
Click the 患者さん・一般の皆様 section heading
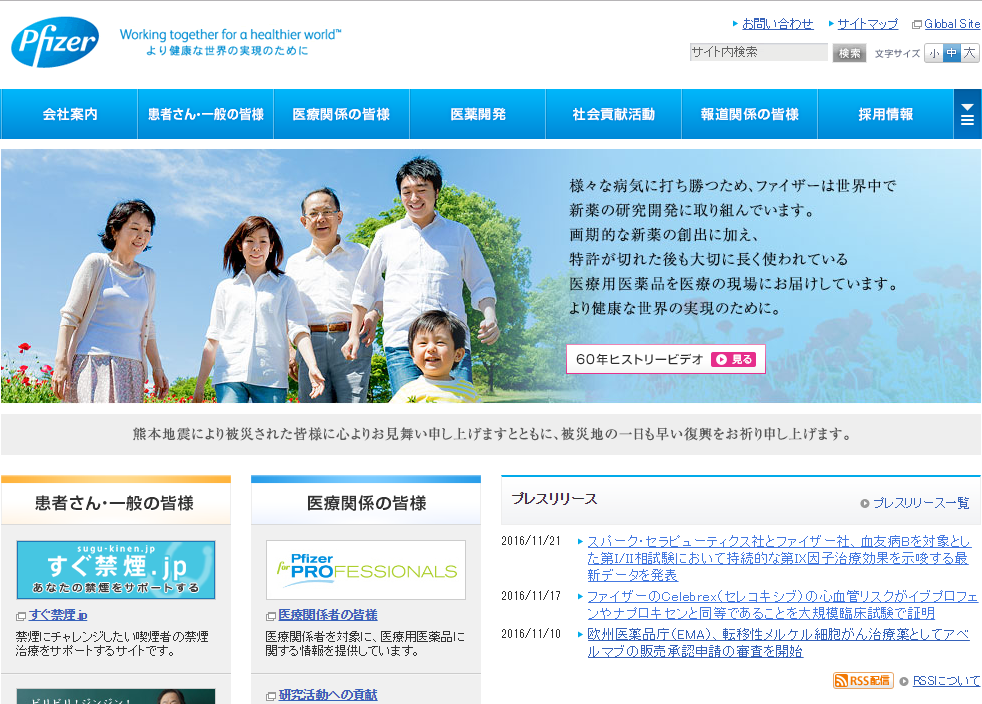(x=114, y=503)
